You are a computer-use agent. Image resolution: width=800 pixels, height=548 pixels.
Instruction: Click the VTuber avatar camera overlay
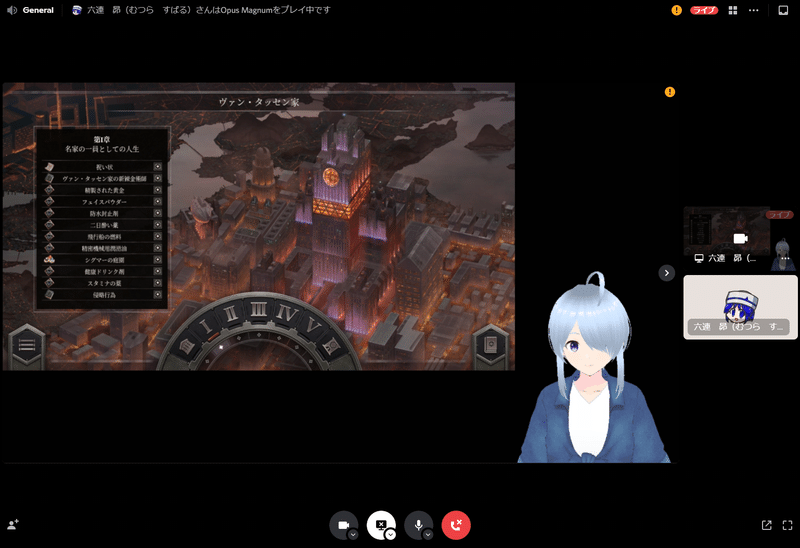(592, 367)
